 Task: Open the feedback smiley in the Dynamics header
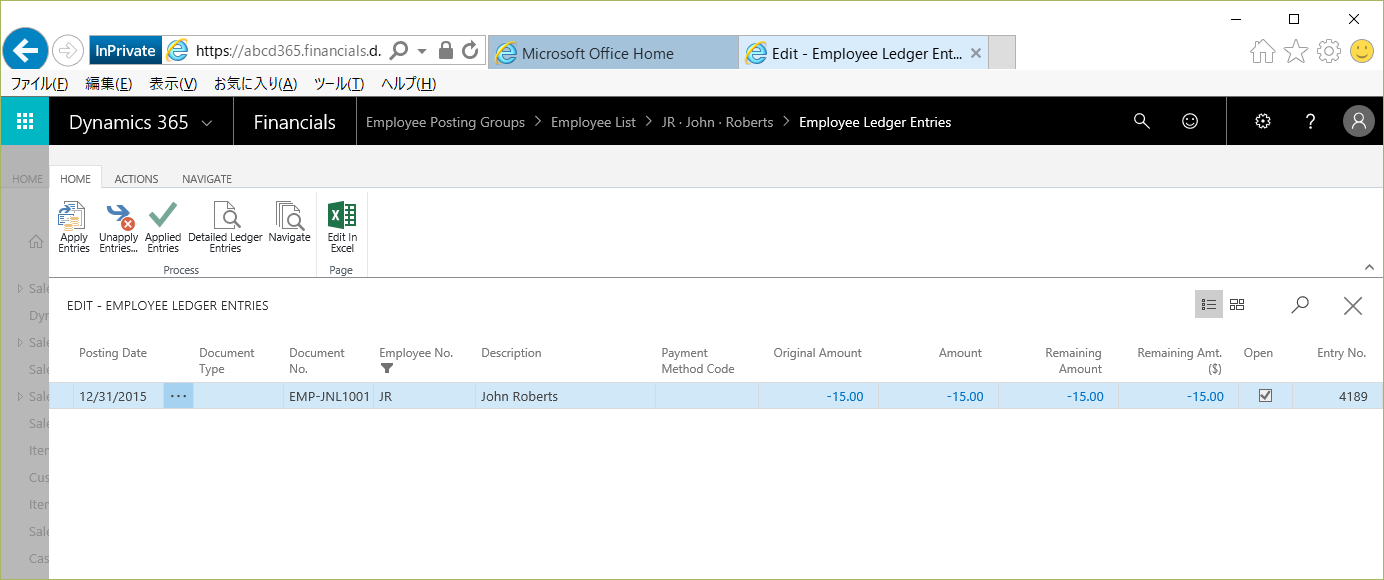1190,121
